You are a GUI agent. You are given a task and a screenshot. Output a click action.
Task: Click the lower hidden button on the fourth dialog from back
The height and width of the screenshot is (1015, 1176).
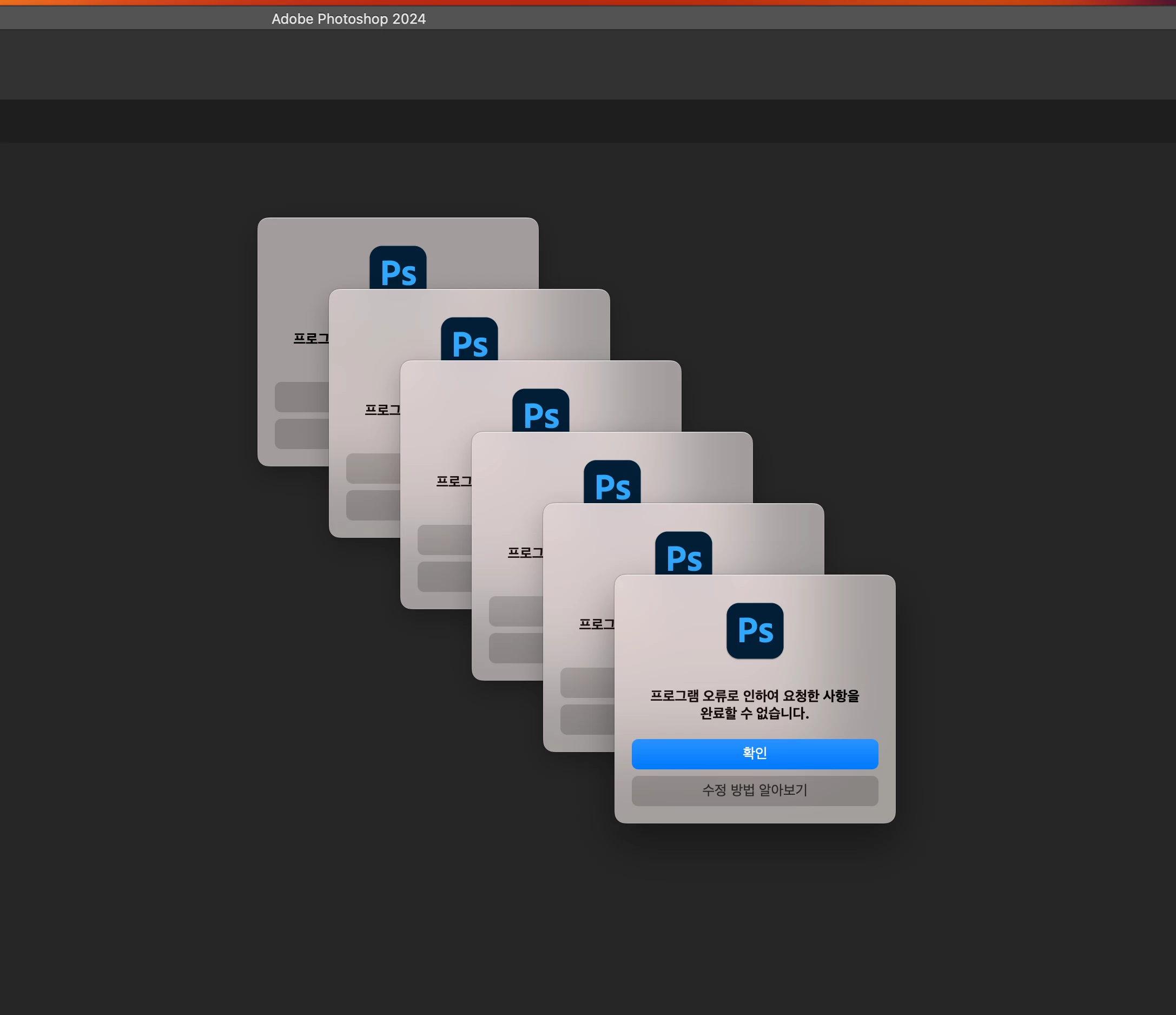coord(516,648)
